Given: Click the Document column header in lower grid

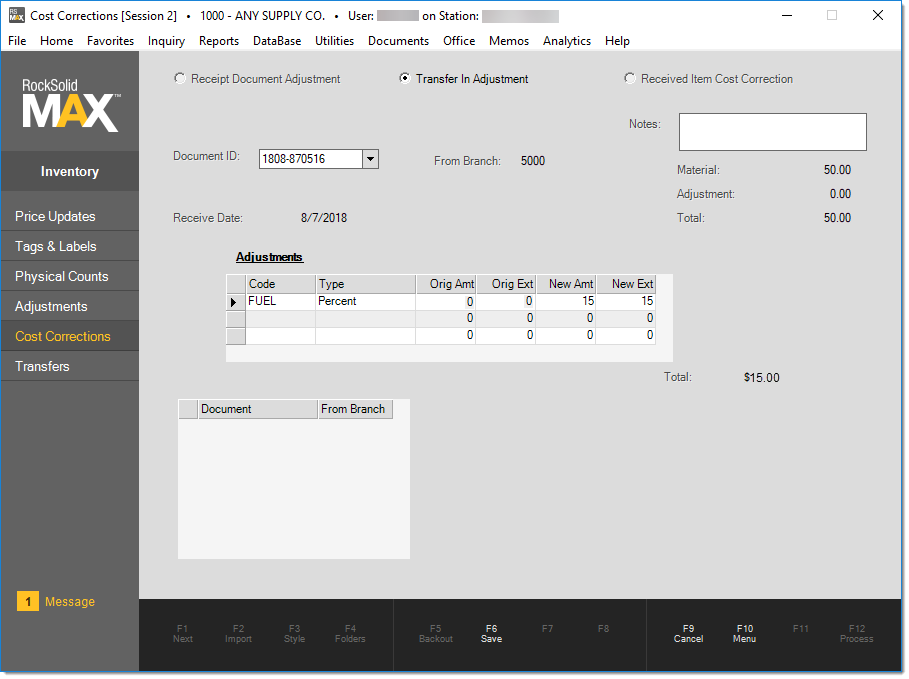Looking at the screenshot, I should point(258,409).
